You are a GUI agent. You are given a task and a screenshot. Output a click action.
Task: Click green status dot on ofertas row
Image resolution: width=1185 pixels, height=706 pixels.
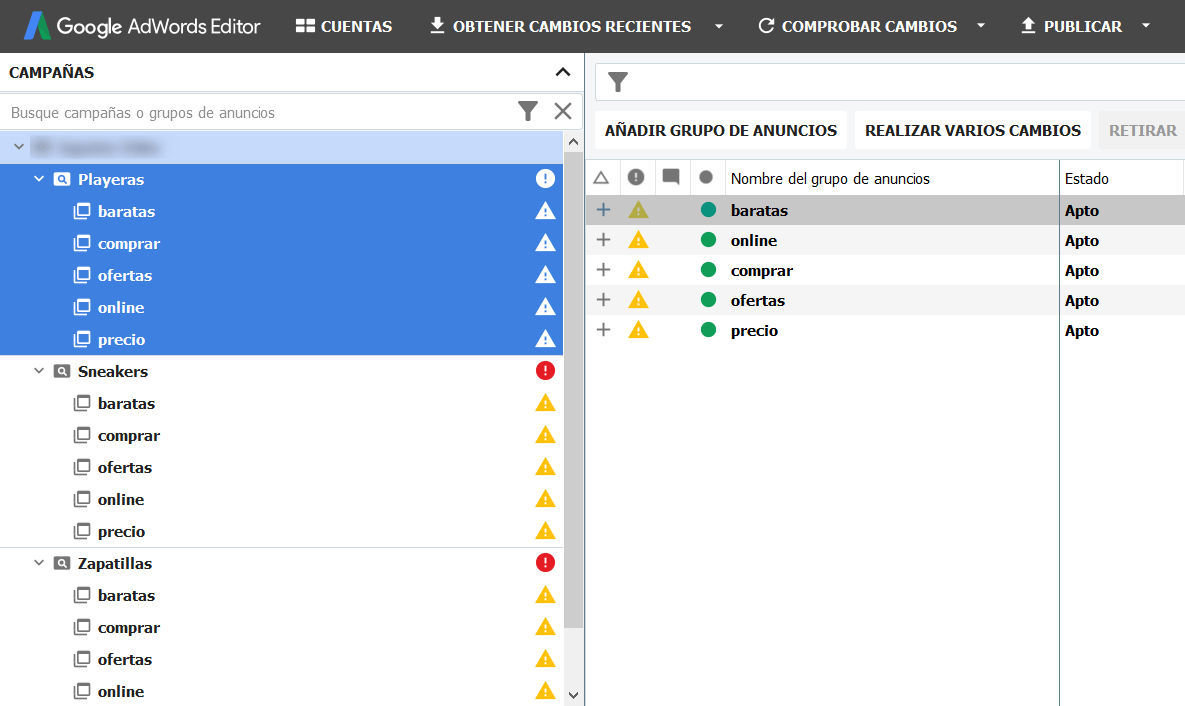point(708,300)
